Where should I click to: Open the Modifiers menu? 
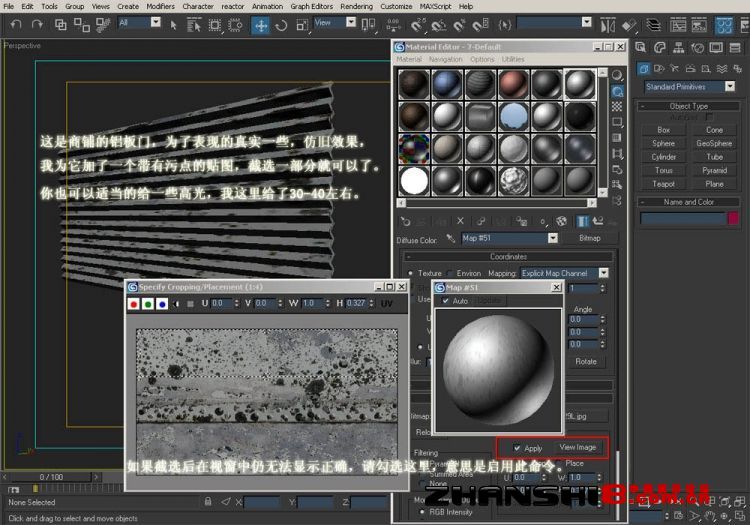coord(161,7)
